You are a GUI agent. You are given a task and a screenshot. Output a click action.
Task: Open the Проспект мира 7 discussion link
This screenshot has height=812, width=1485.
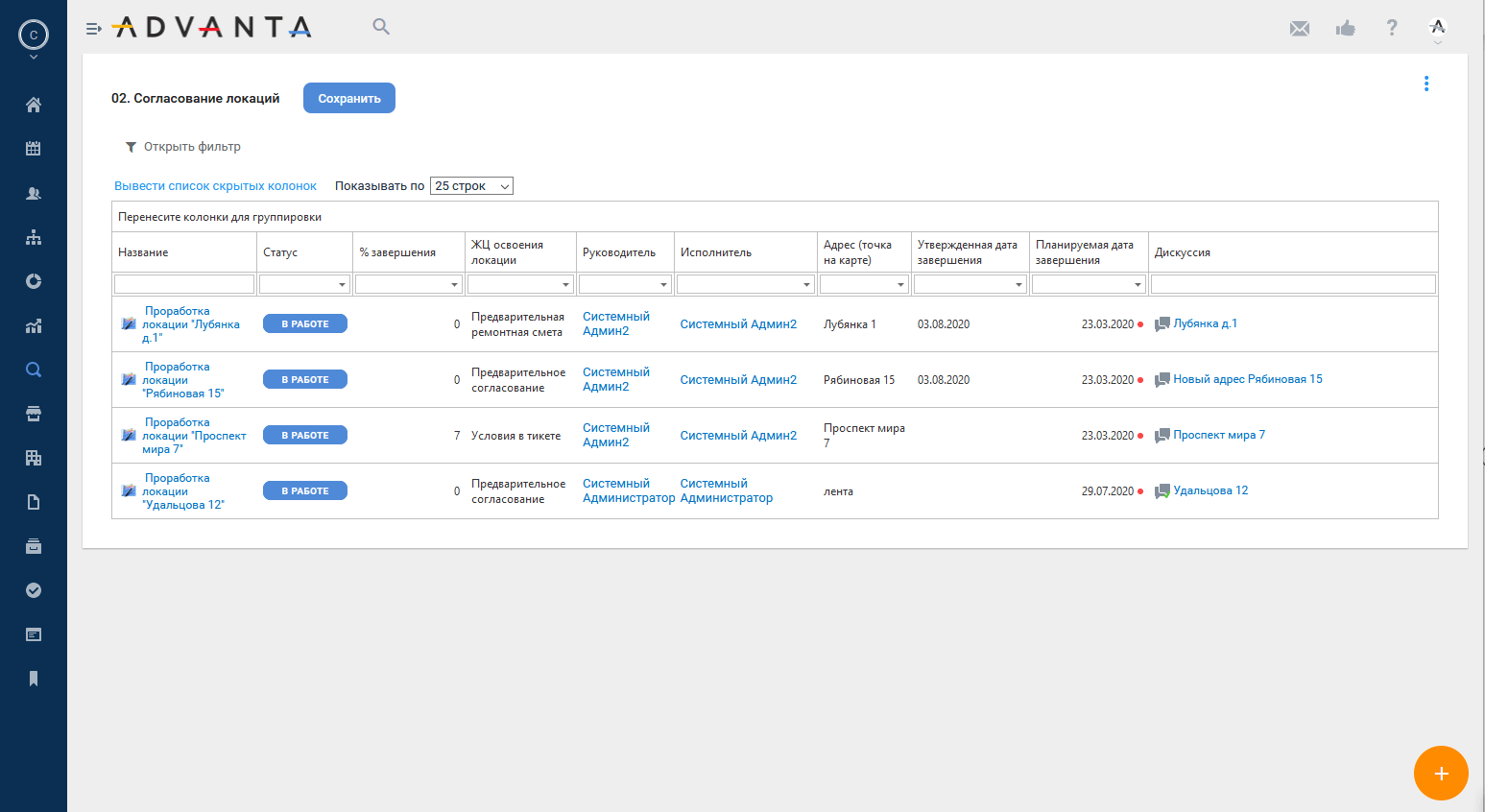click(x=1219, y=435)
